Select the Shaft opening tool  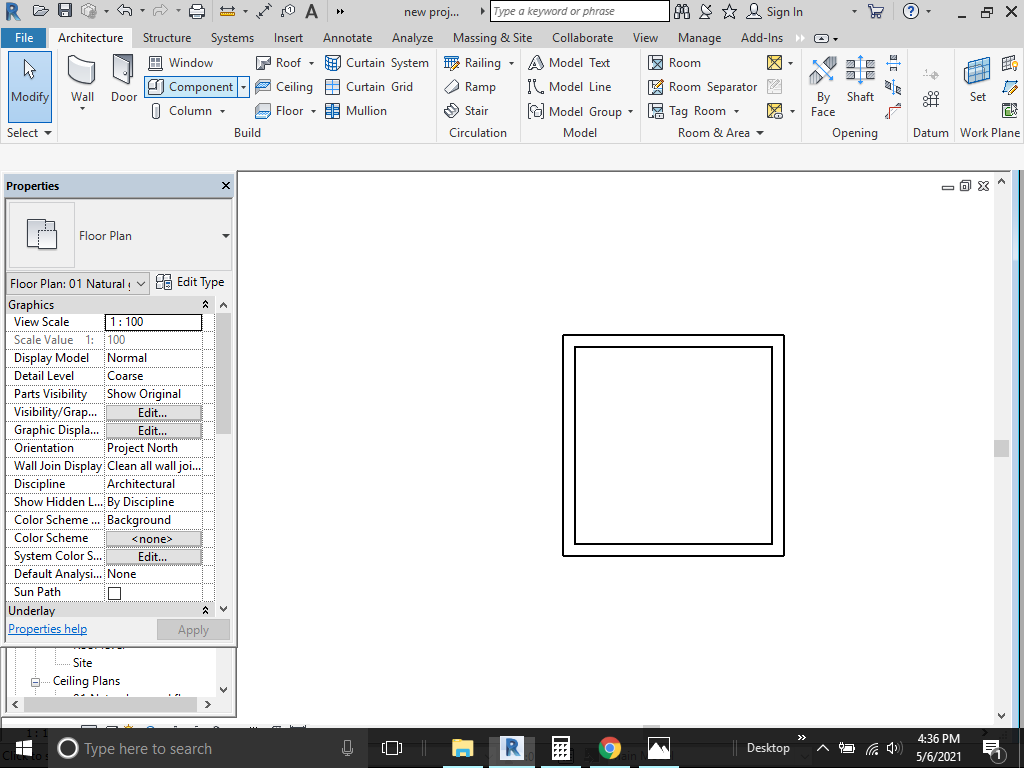tap(860, 80)
